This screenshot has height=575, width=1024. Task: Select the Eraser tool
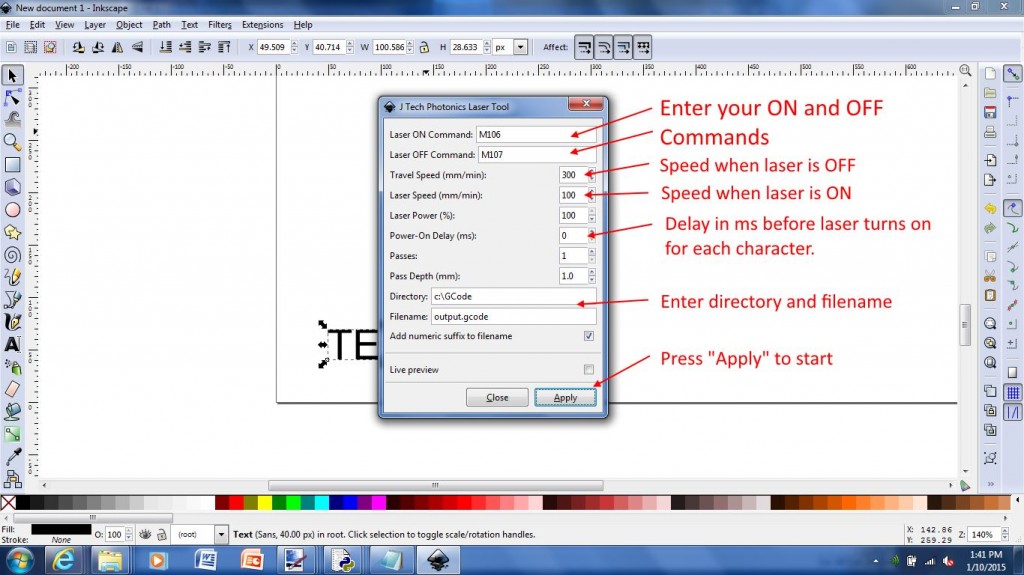[12, 389]
